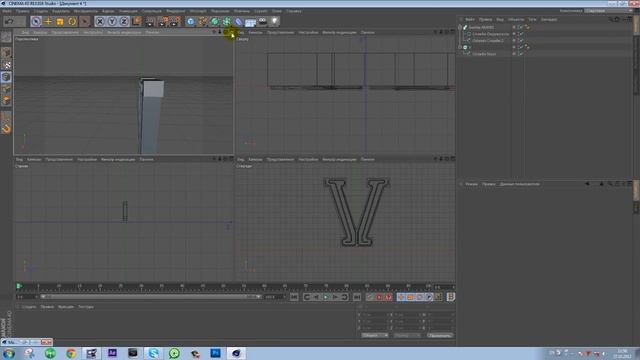Viewport: 640px width, 360px height.
Task: Open the Файл menu in main menu bar
Action: click(x=7, y=11)
